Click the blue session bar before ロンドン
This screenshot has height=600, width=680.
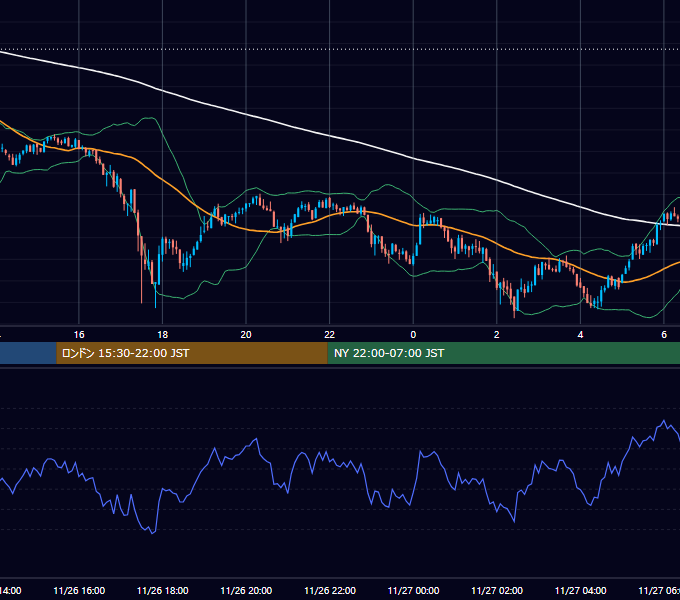(28, 353)
